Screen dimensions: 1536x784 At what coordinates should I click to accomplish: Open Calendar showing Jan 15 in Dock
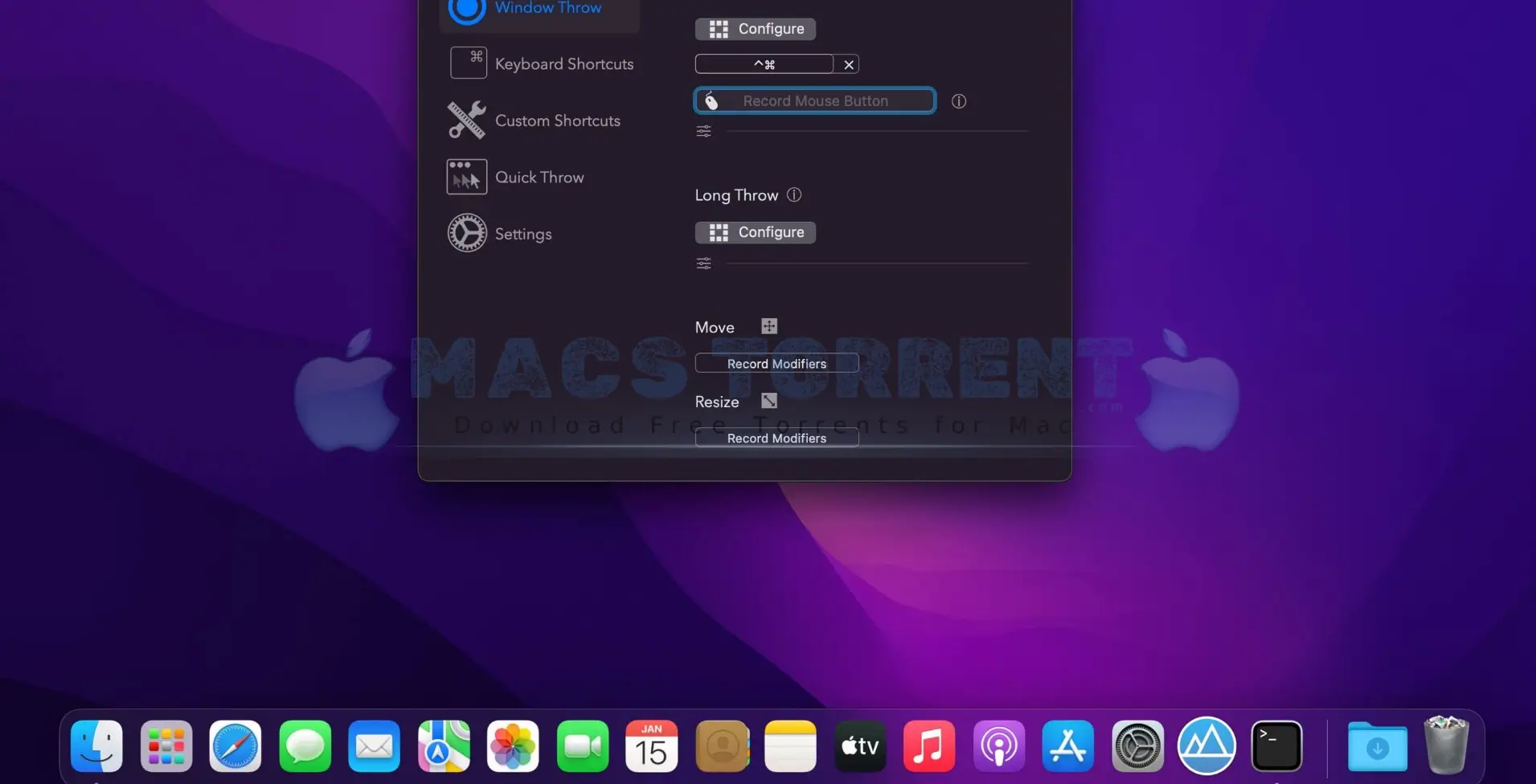tap(652, 746)
